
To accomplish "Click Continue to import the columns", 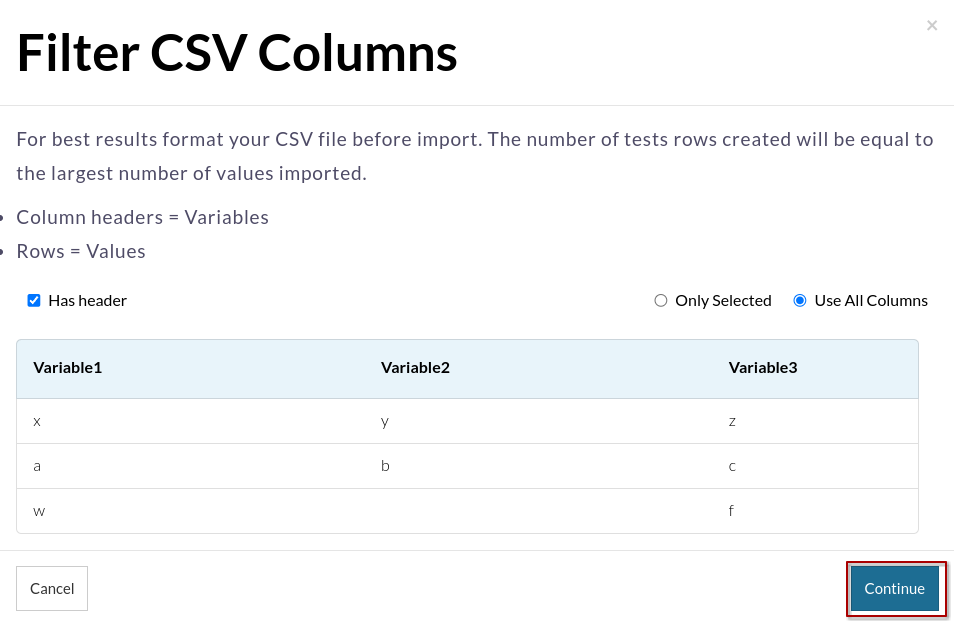I will (894, 589).
